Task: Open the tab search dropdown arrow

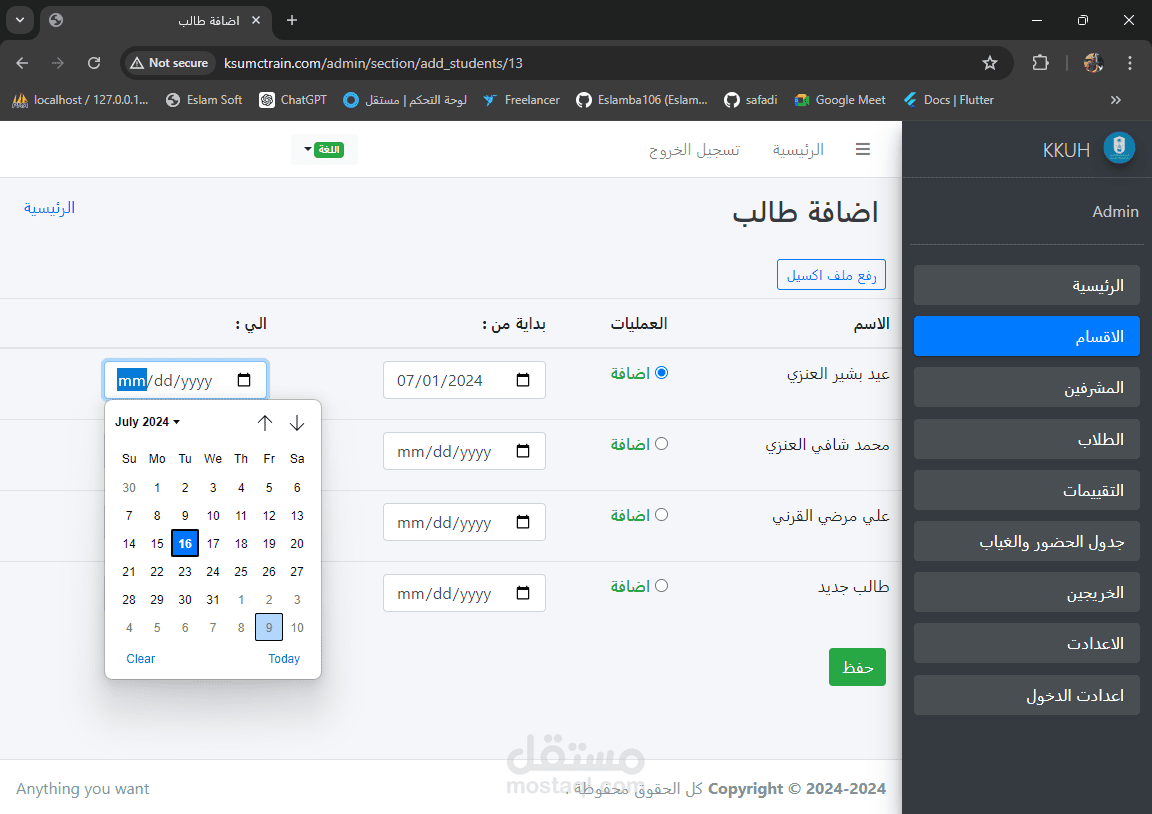Action: click(x=20, y=21)
